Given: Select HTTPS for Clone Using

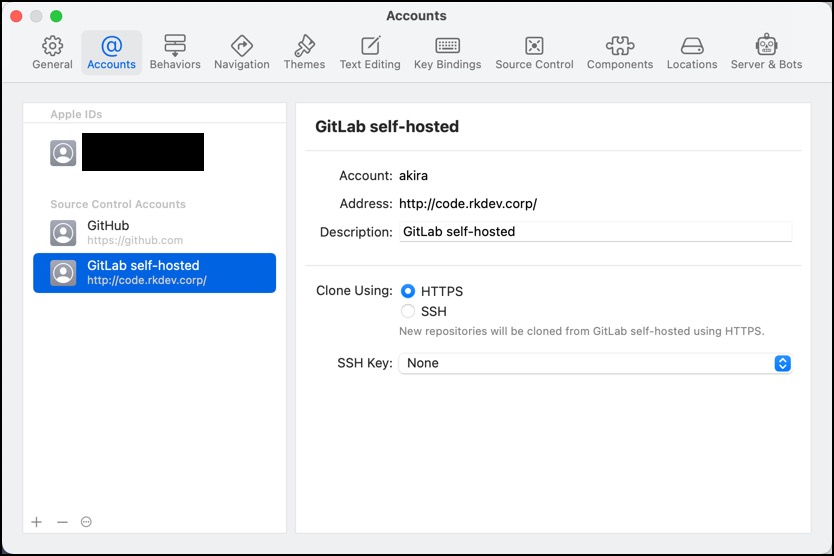Looking at the screenshot, I should (x=408, y=291).
